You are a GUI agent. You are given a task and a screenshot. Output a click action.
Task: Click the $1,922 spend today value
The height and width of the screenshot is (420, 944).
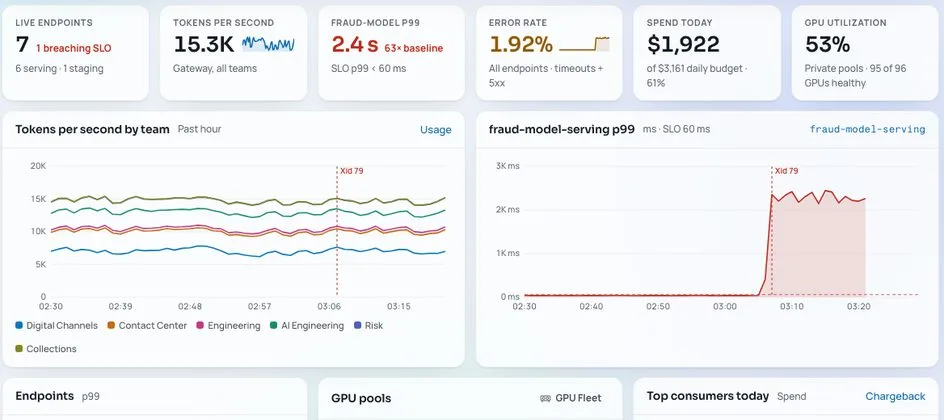tap(683, 44)
